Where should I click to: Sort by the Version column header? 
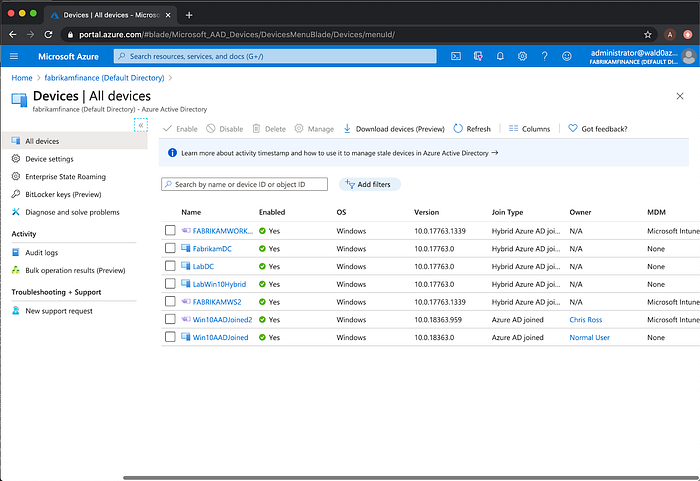426,213
